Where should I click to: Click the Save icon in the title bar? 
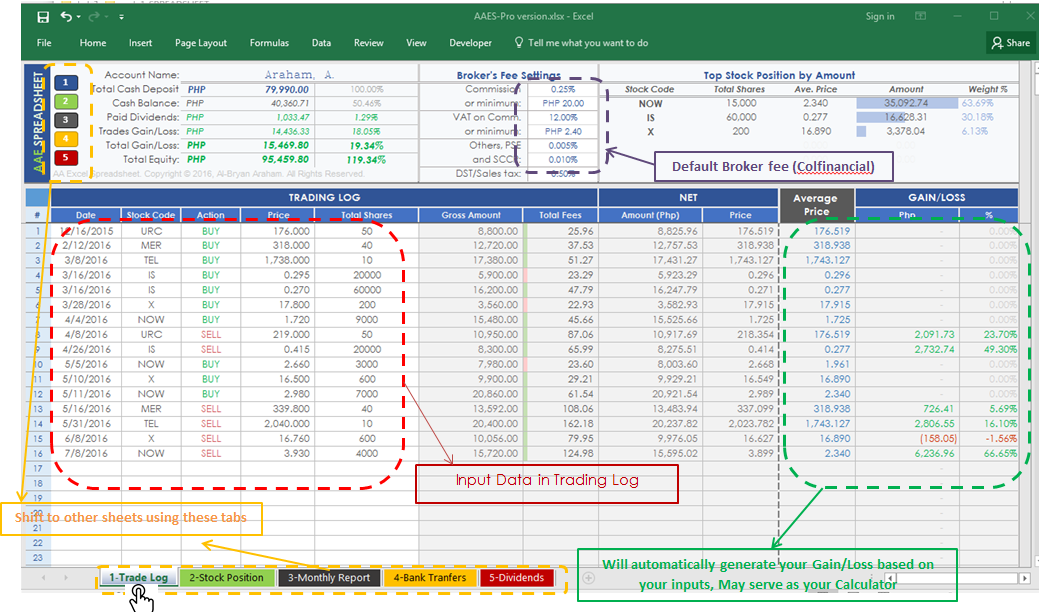click(43, 17)
